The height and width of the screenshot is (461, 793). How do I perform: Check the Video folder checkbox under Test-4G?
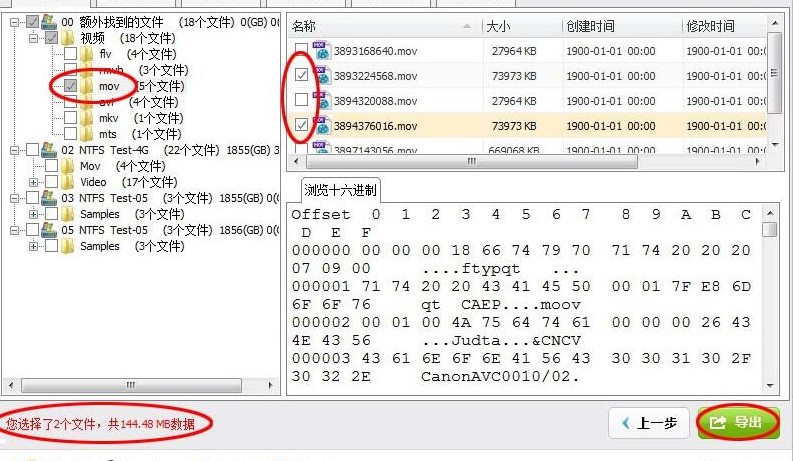(x=52, y=182)
